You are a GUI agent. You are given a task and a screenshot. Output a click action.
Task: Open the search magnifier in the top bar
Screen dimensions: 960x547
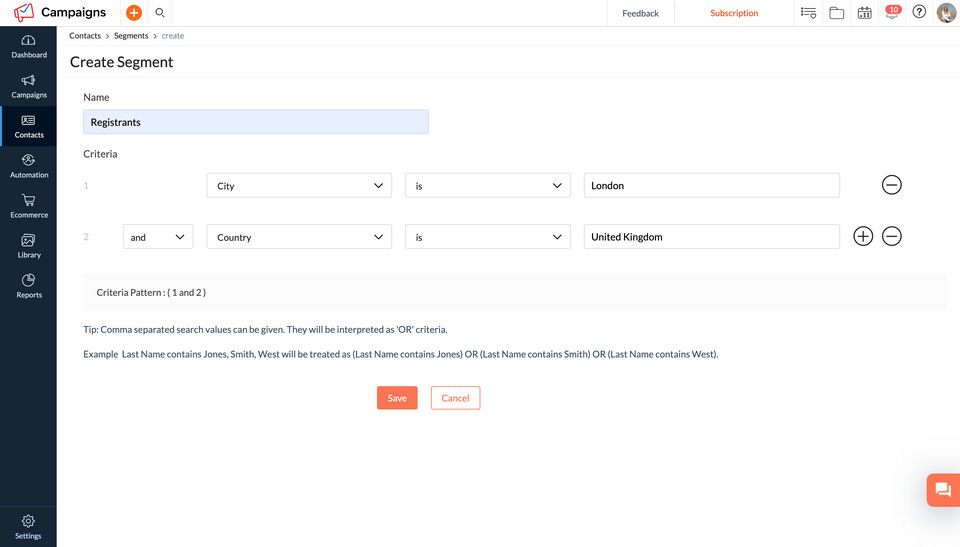(160, 13)
